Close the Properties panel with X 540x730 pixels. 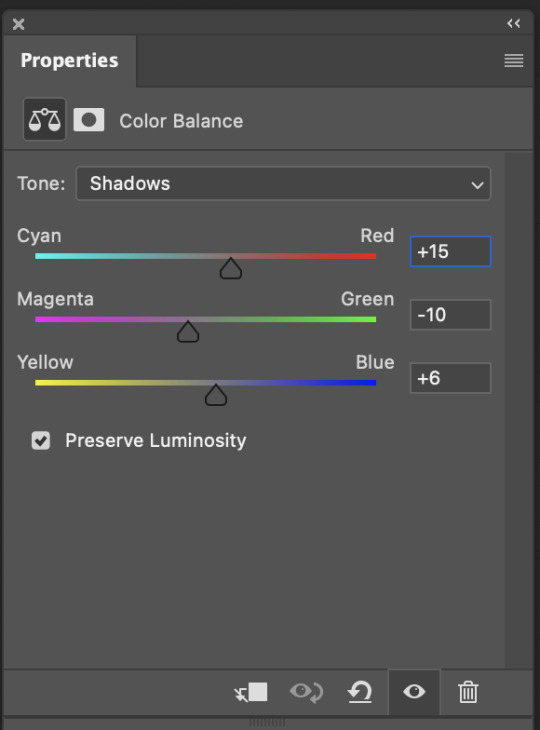click(19, 24)
